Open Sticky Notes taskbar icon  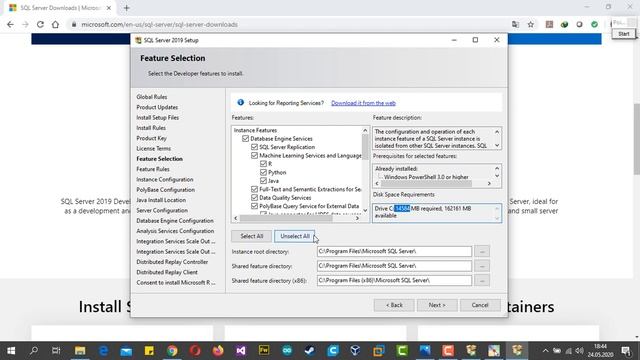pos(149,351)
